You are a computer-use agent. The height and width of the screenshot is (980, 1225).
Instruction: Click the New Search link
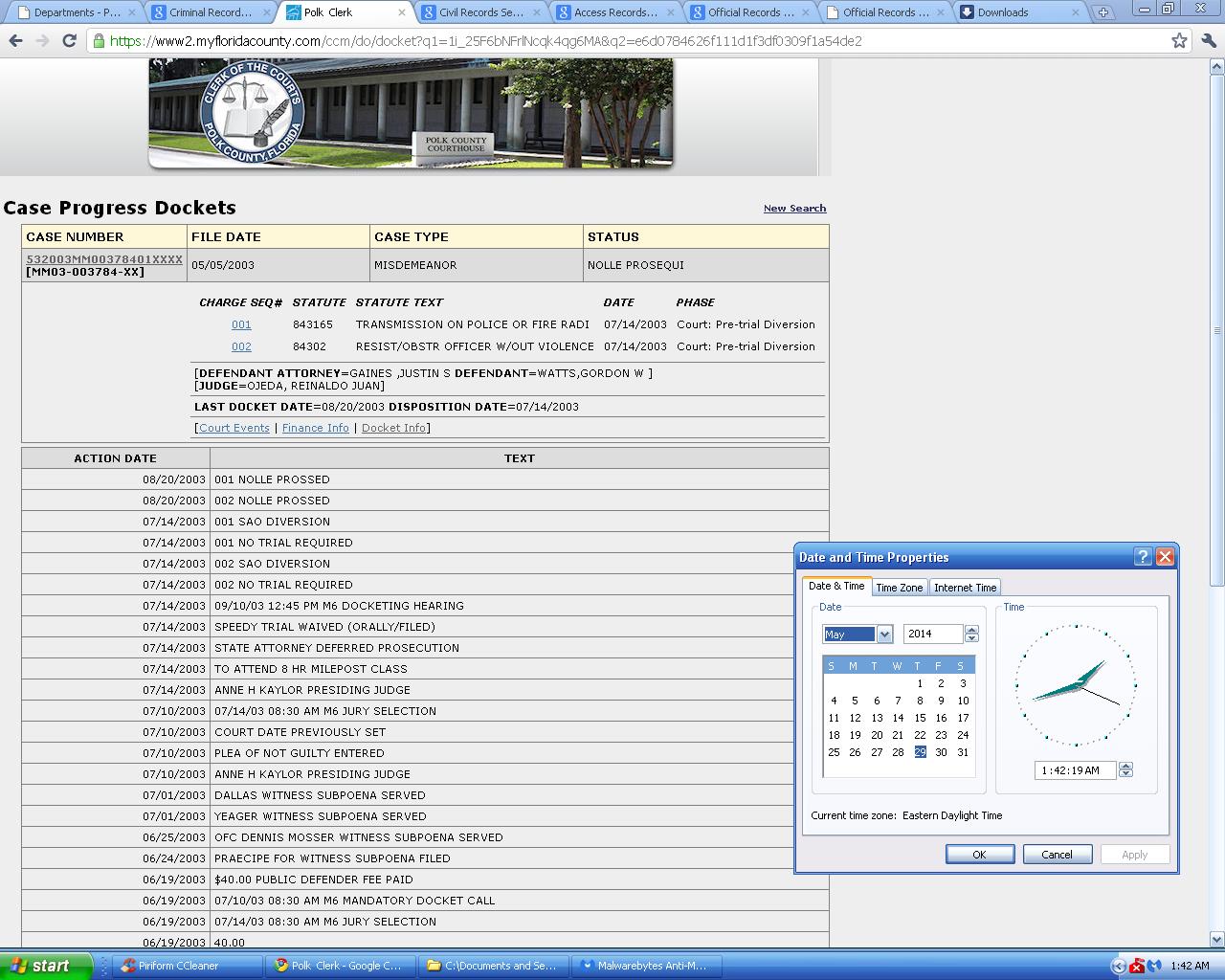click(794, 208)
